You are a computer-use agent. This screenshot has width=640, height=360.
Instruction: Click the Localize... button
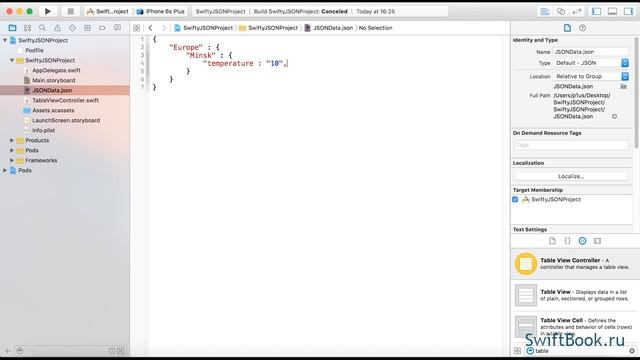click(571, 176)
